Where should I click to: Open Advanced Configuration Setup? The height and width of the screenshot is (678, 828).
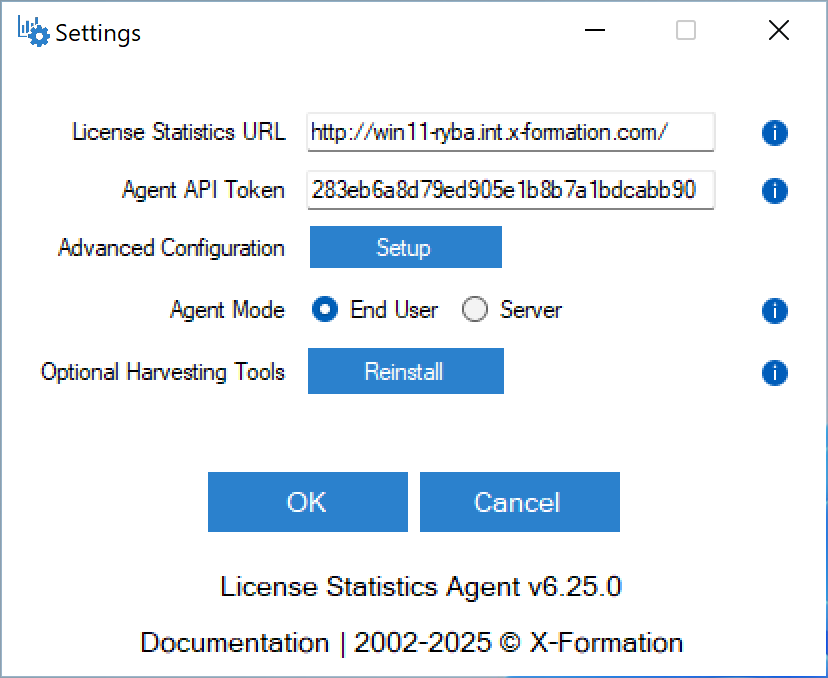(x=406, y=247)
